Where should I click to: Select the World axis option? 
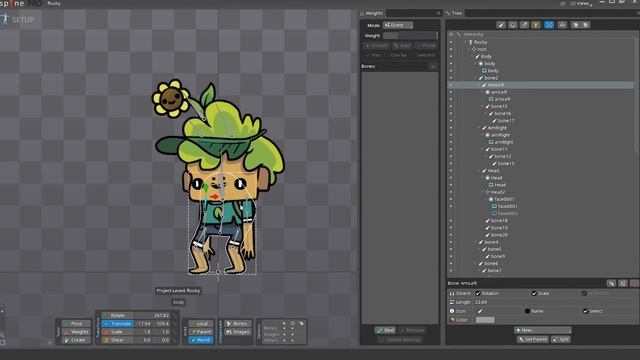click(201, 340)
